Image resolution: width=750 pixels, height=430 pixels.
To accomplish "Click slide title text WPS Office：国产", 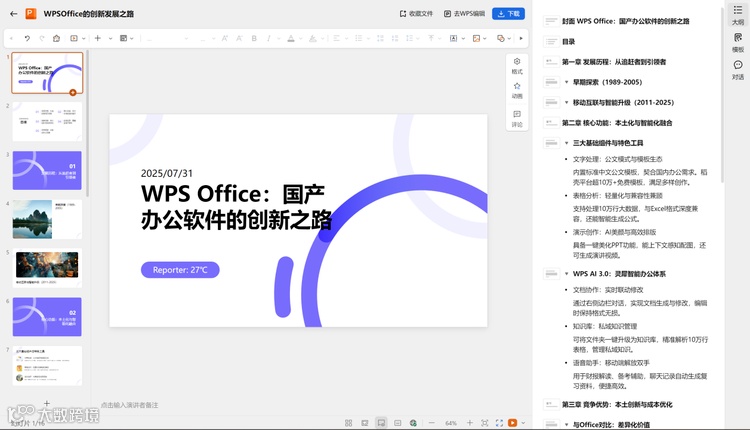I will coord(233,194).
